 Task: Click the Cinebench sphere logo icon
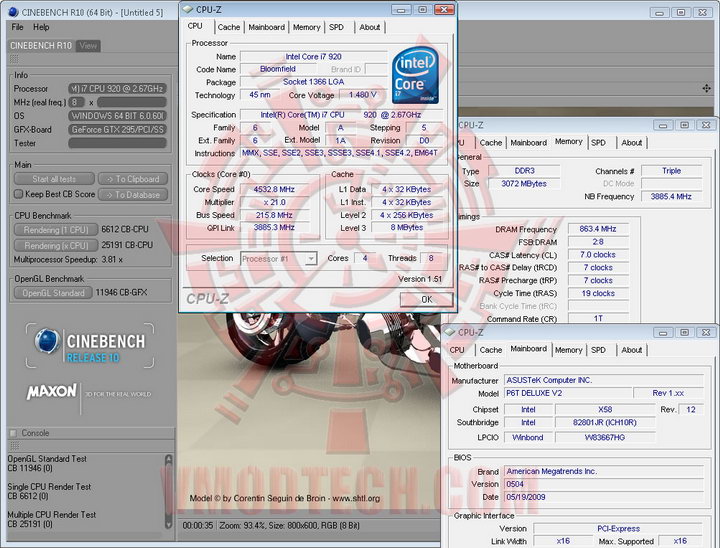47,342
